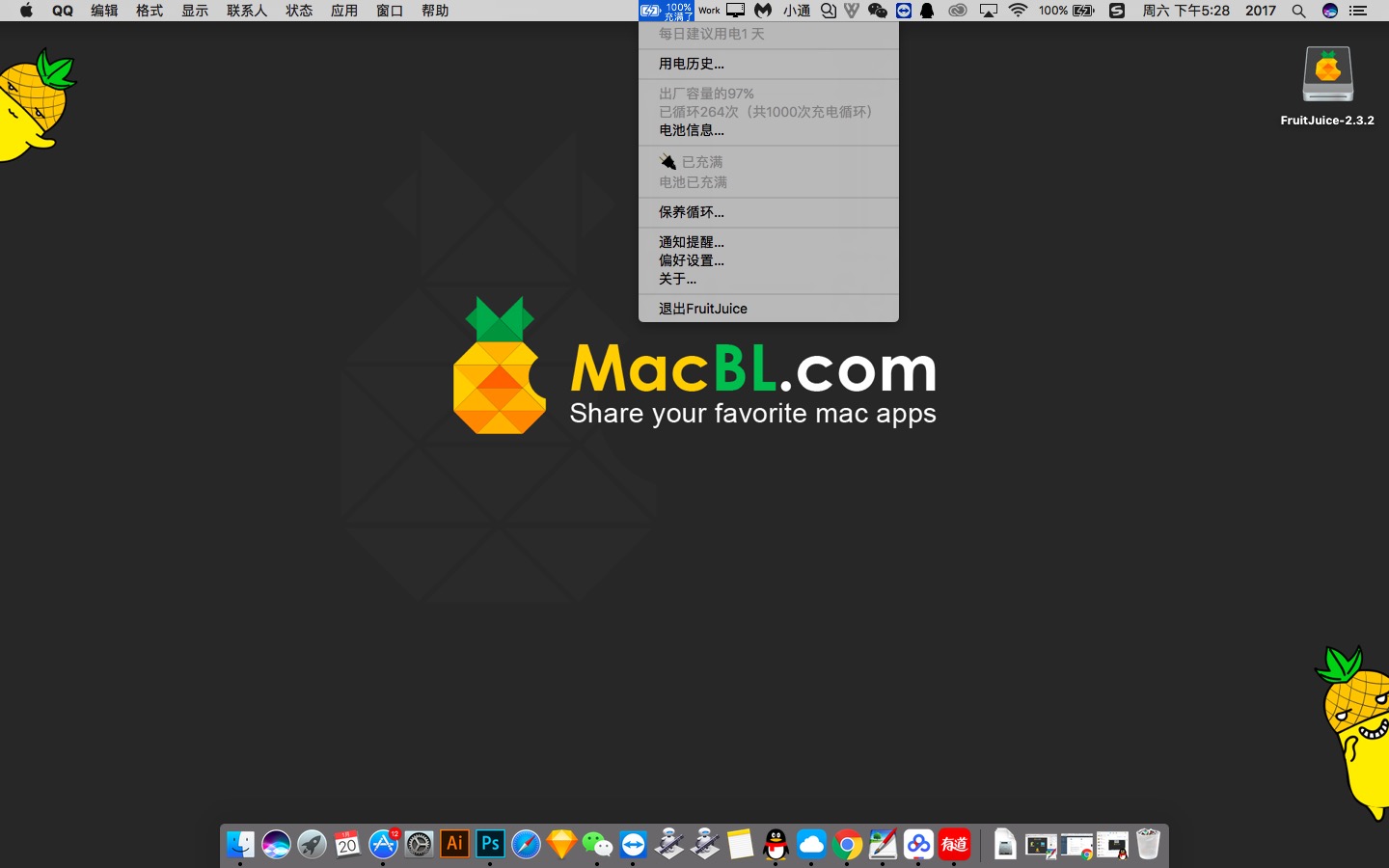Choose 通知提醒... menu entry

pyautogui.click(x=769, y=242)
